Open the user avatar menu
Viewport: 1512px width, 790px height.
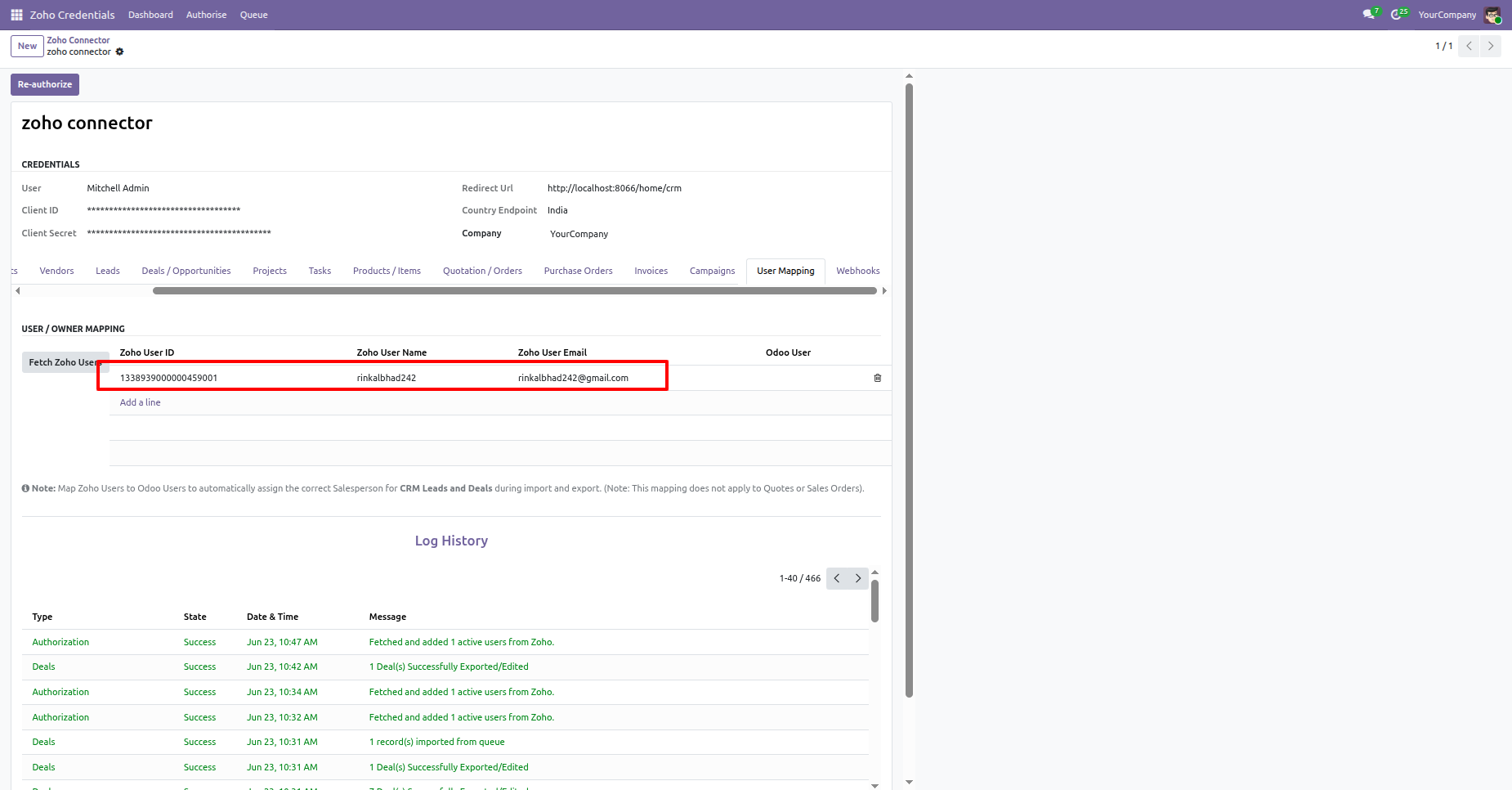pos(1492,15)
